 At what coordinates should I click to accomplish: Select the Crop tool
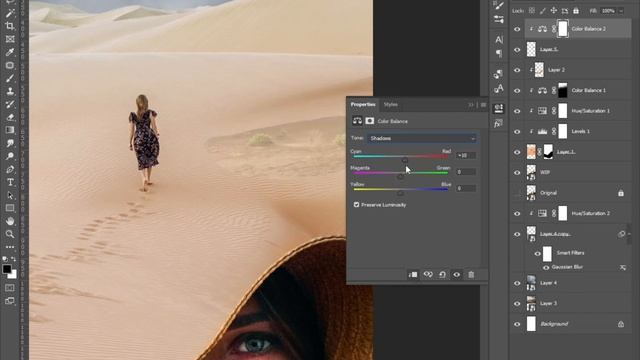pyautogui.click(x=10, y=26)
